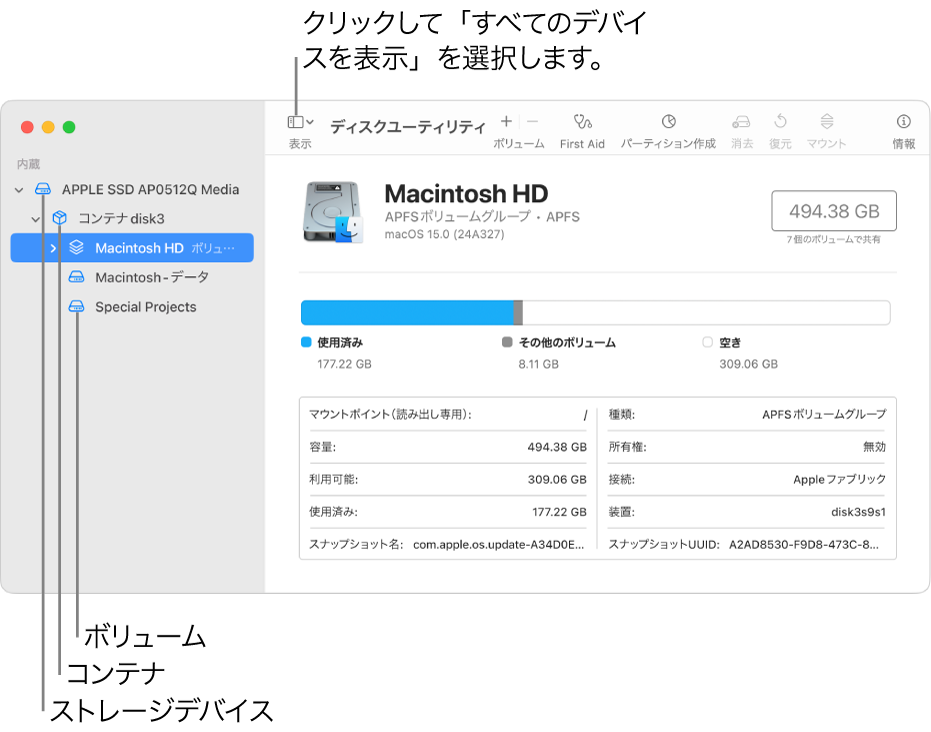
Task: Click the Macintosh HD heading text
Action: coord(466,194)
